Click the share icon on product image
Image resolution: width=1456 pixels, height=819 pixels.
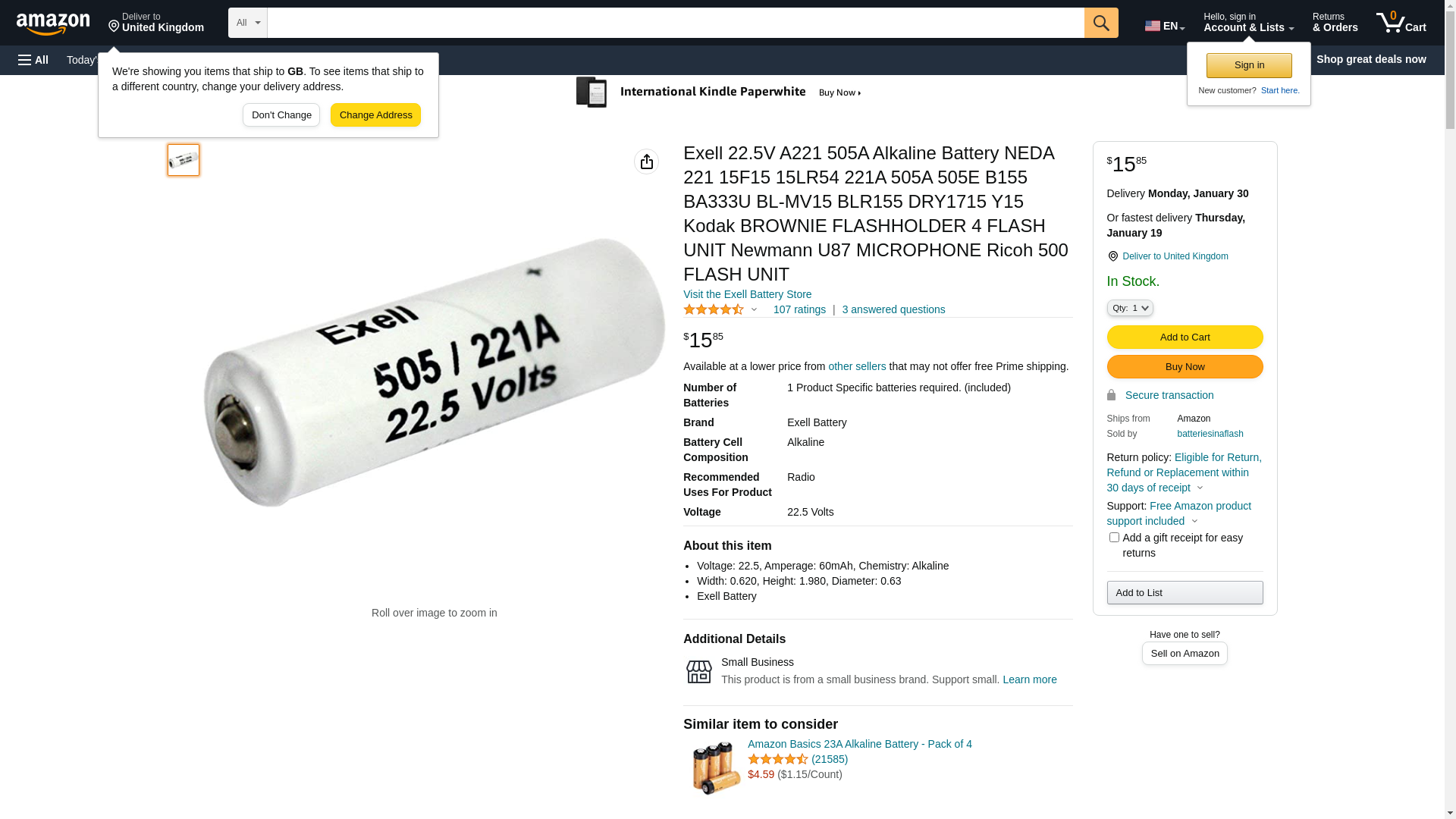coord(646,162)
